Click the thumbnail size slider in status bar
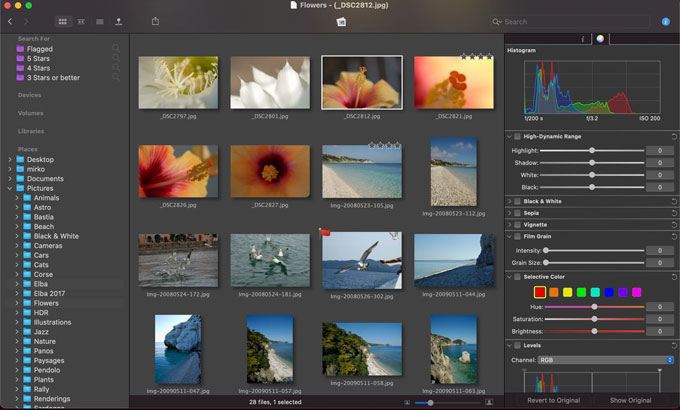Viewport: 680px width, 410px height. coord(447,403)
